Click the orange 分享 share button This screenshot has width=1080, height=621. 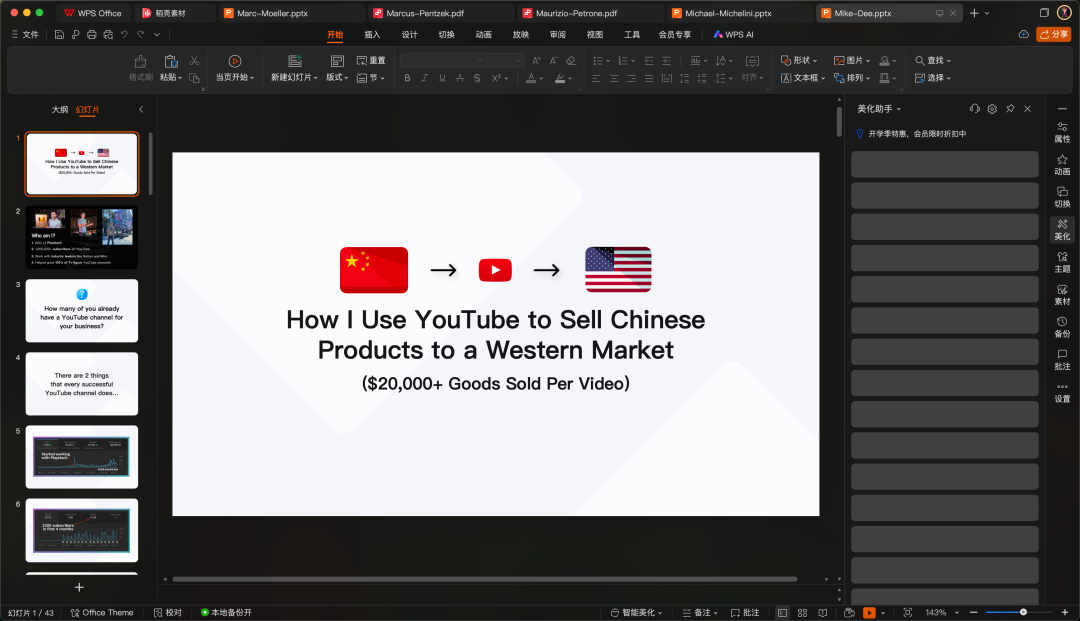[x=1054, y=34]
